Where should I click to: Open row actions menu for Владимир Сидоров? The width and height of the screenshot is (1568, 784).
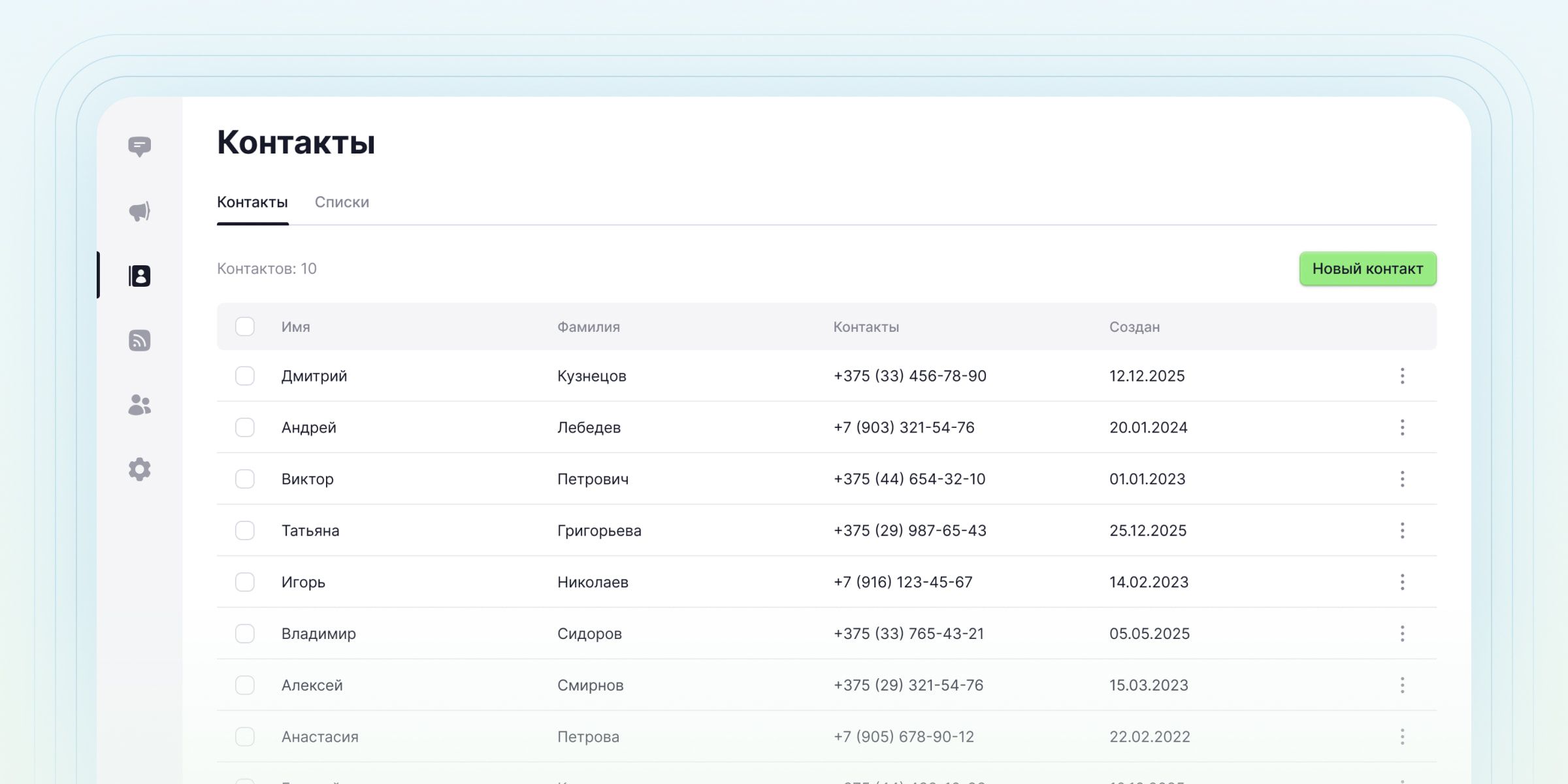[x=1402, y=634]
